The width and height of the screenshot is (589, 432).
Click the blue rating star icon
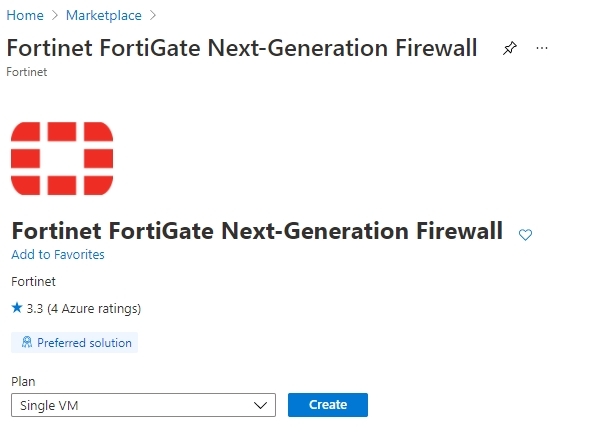17,308
